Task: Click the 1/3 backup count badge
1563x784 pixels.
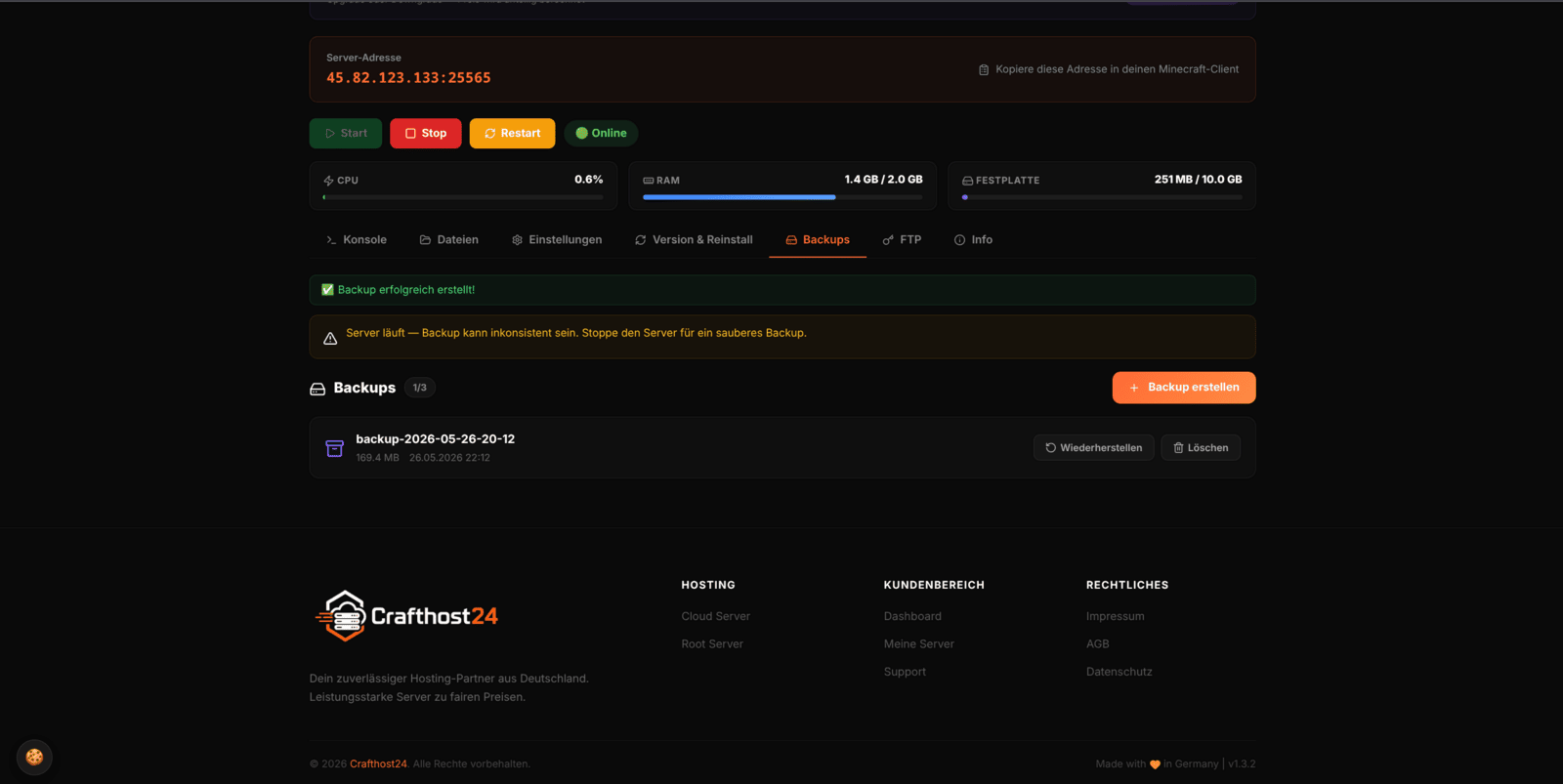Action: [x=420, y=388]
